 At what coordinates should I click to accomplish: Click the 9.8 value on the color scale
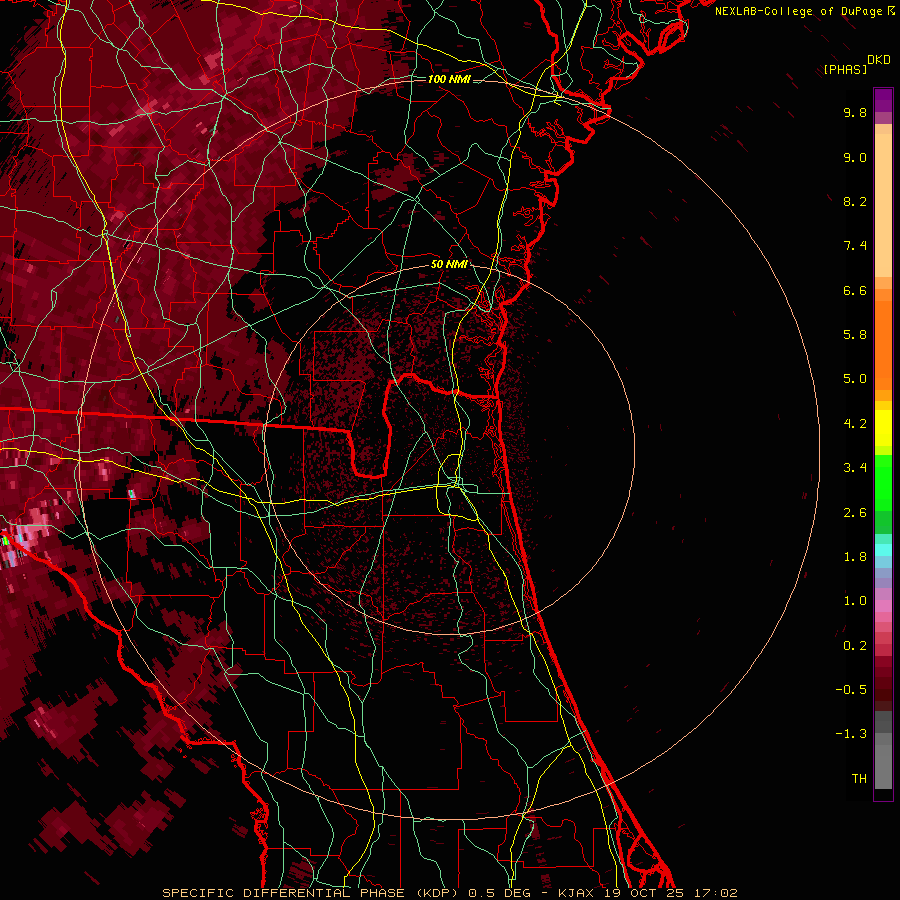tap(855, 112)
